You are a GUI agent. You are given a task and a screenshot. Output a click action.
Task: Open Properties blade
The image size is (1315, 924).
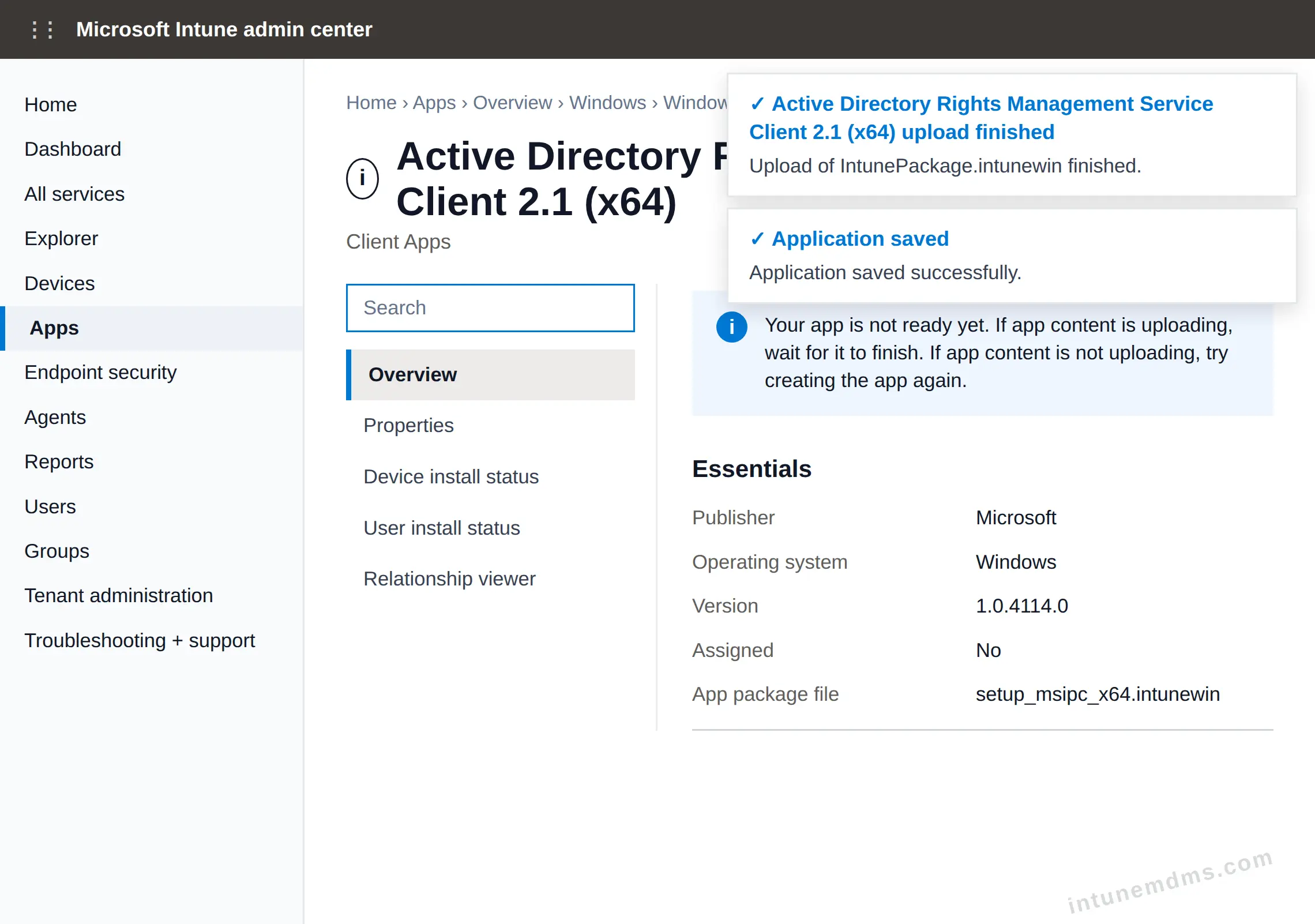490,426
